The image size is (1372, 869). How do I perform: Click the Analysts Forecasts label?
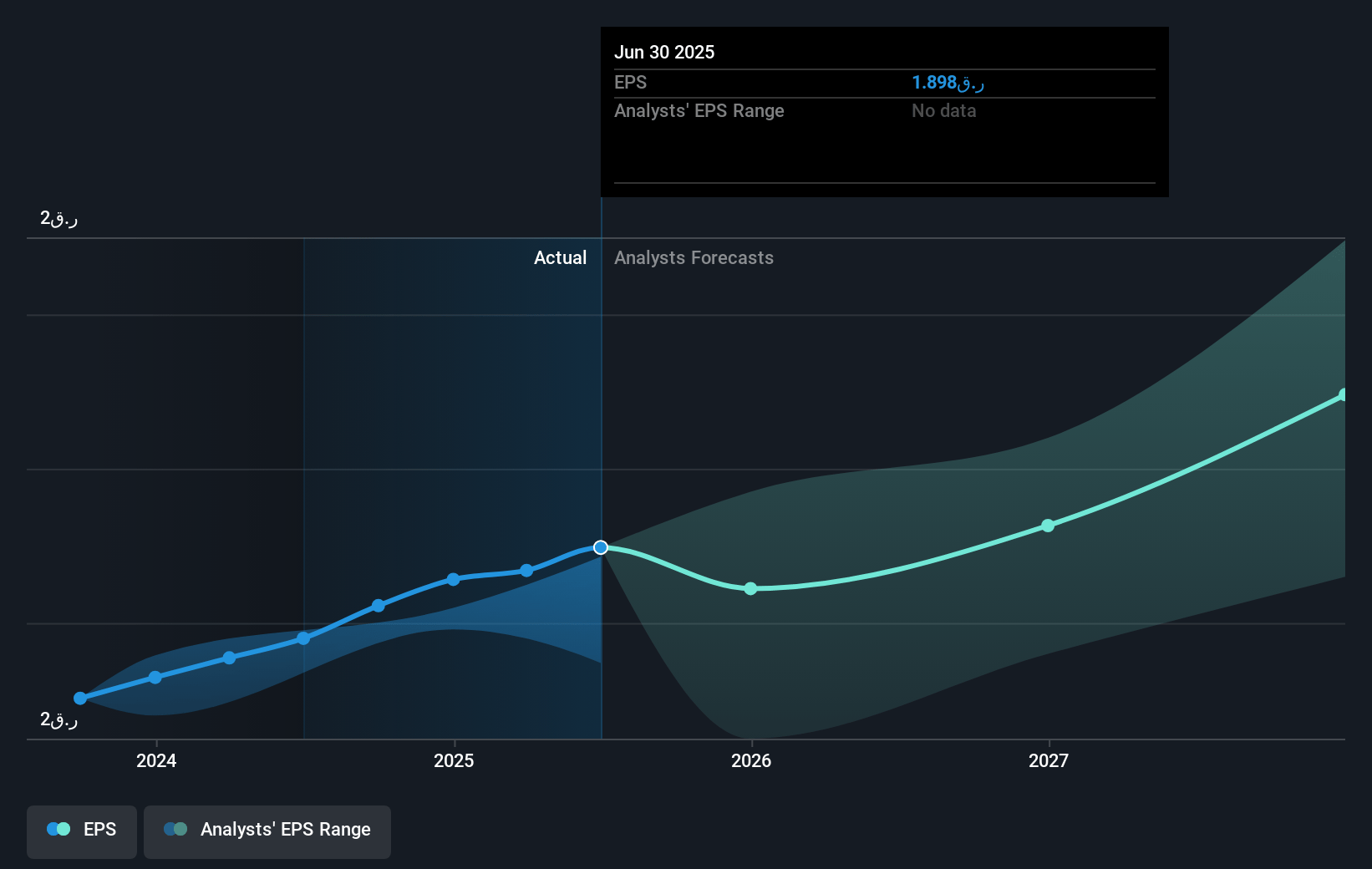point(694,257)
